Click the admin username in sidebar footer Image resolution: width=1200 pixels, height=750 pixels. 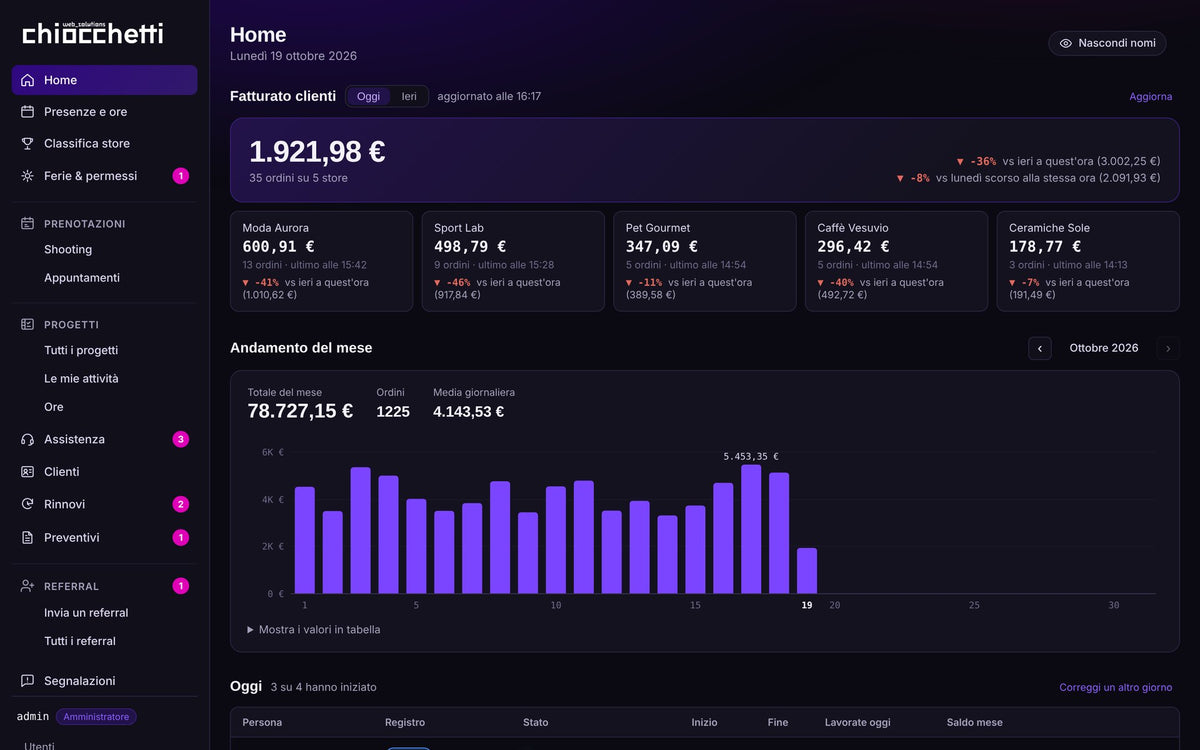pyautogui.click(x=33, y=717)
